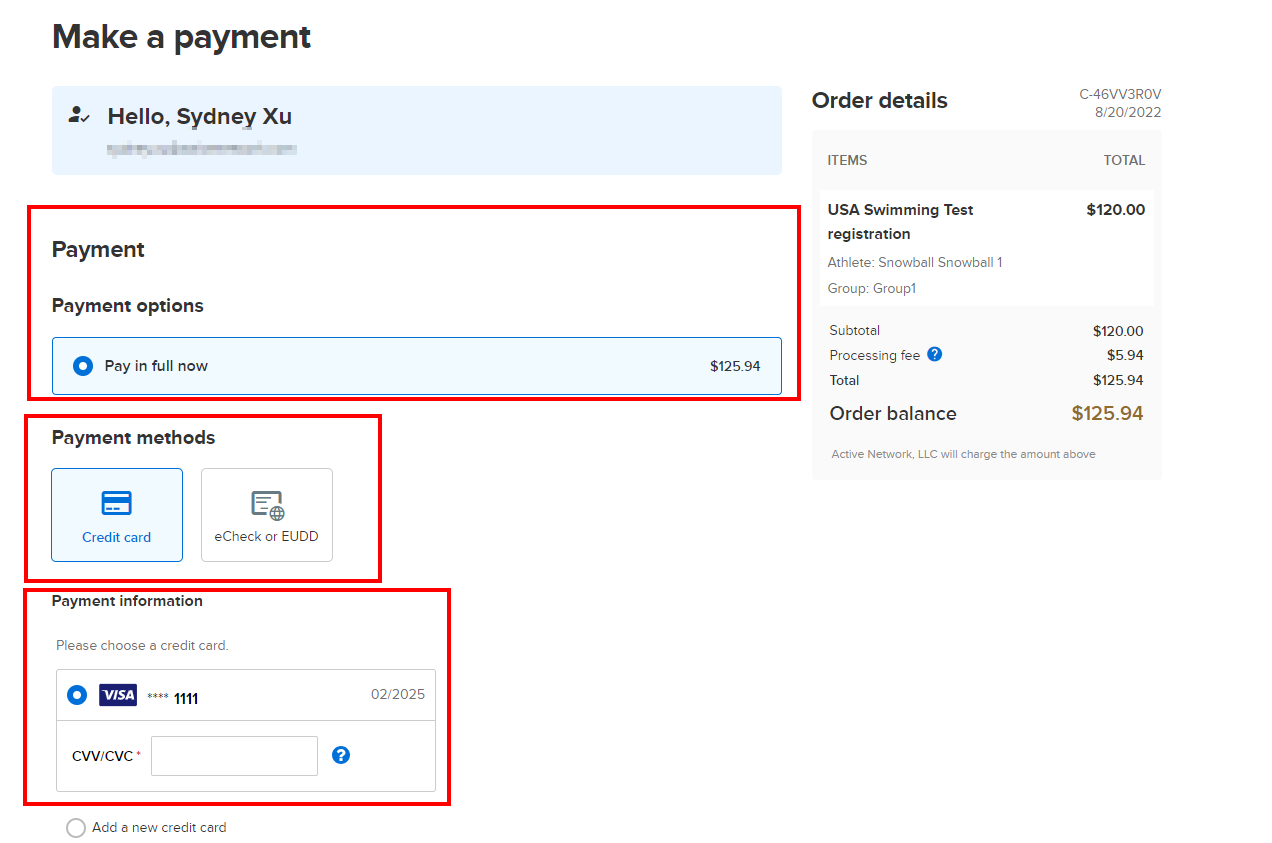
Task: Click the order date 8/20/2022
Action: pyautogui.click(x=1128, y=113)
